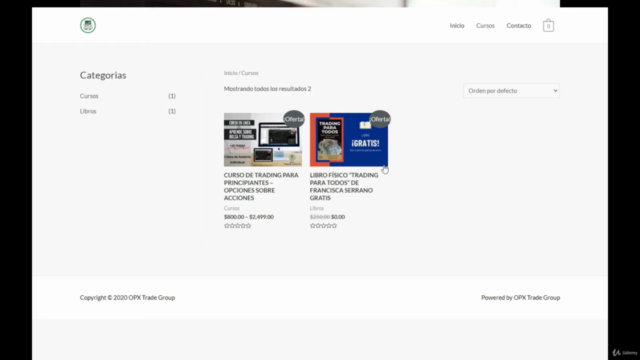The width and height of the screenshot is (640, 360).
Task: Open the 'Orden por defecto' sorting dropdown
Action: [x=511, y=91]
